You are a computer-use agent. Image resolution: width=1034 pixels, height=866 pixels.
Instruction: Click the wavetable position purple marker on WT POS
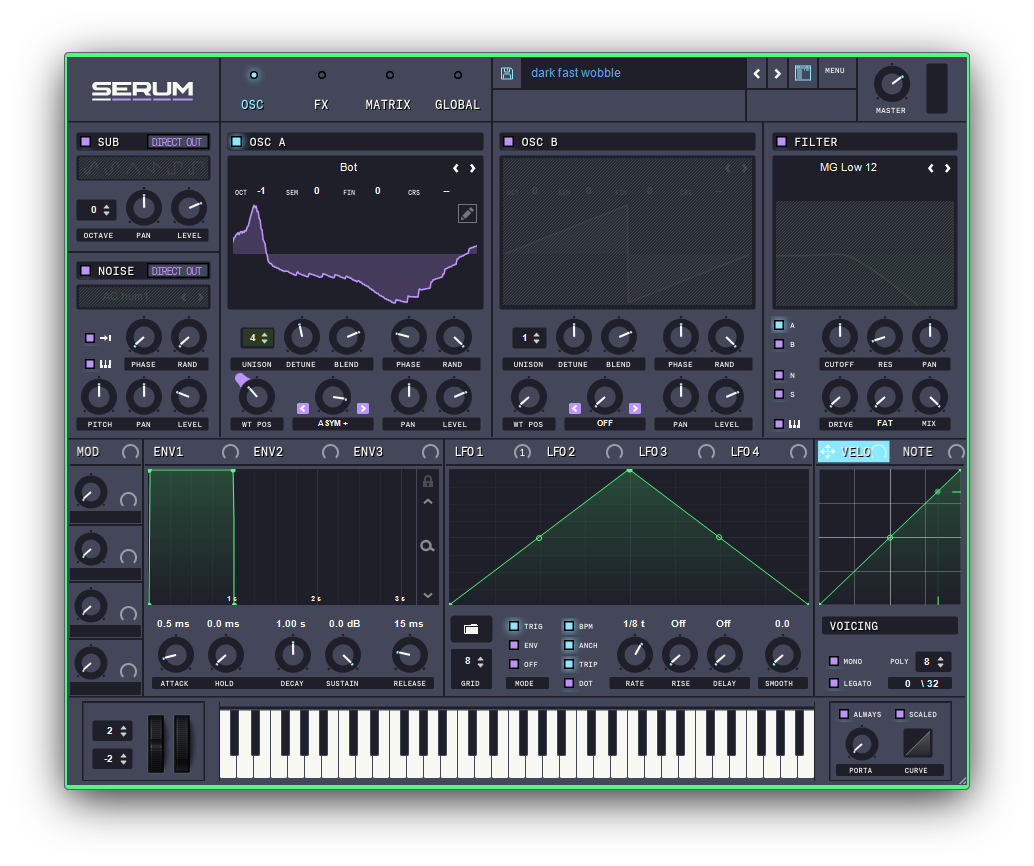[x=241, y=379]
